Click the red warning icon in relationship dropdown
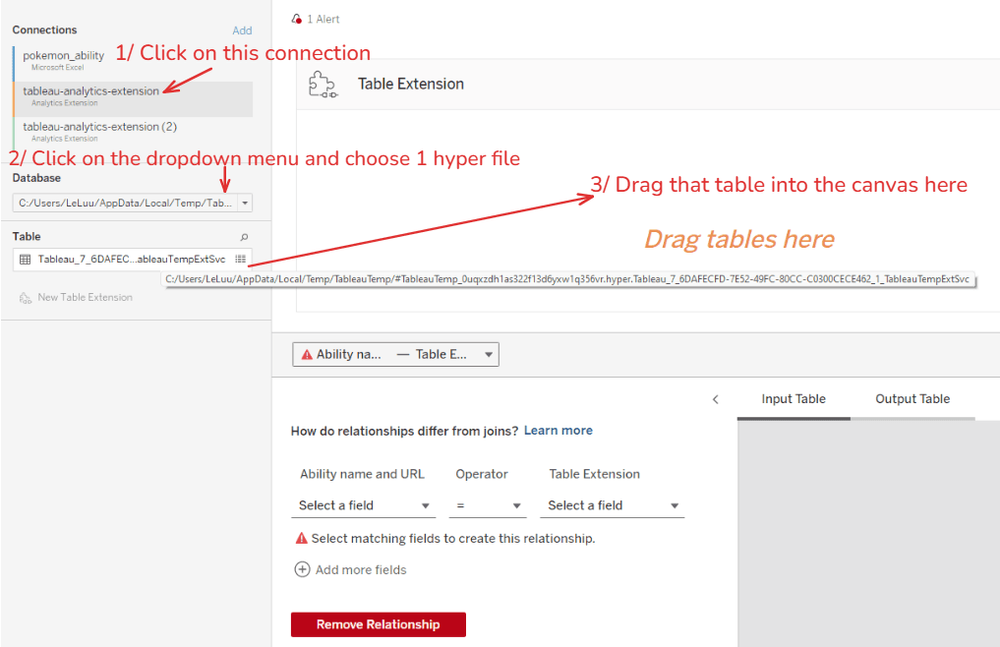This screenshot has width=1000, height=647. pos(307,355)
